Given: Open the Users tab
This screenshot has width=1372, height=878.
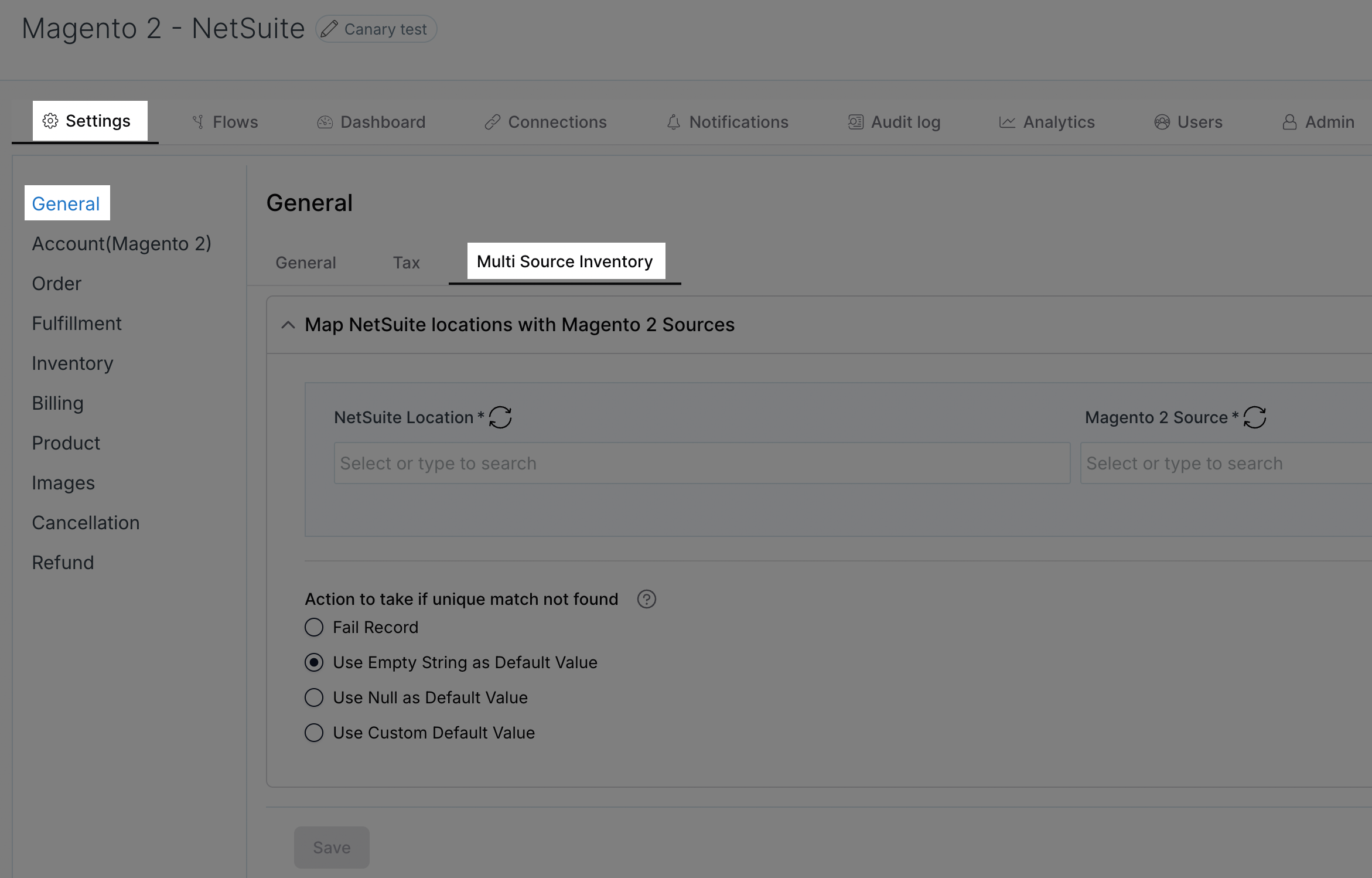Looking at the screenshot, I should coord(1189,122).
